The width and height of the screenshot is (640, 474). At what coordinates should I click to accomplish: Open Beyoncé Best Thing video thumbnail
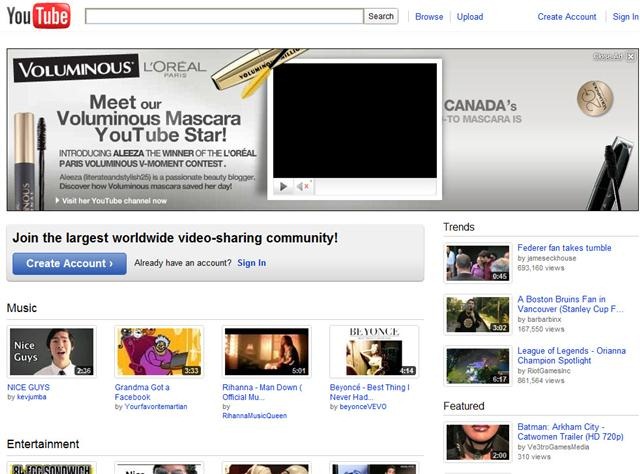pos(373,352)
